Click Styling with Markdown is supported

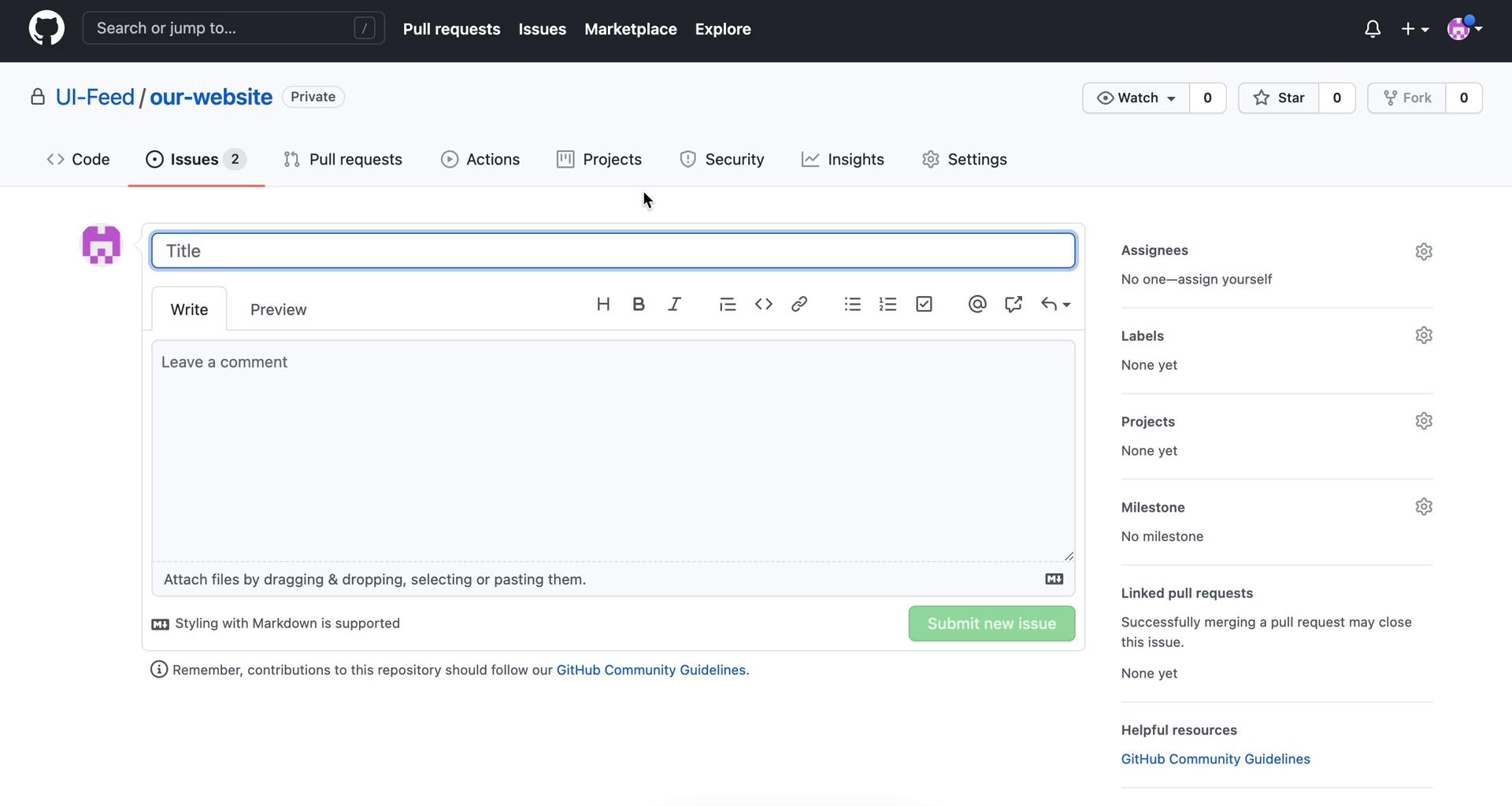click(x=287, y=623)
